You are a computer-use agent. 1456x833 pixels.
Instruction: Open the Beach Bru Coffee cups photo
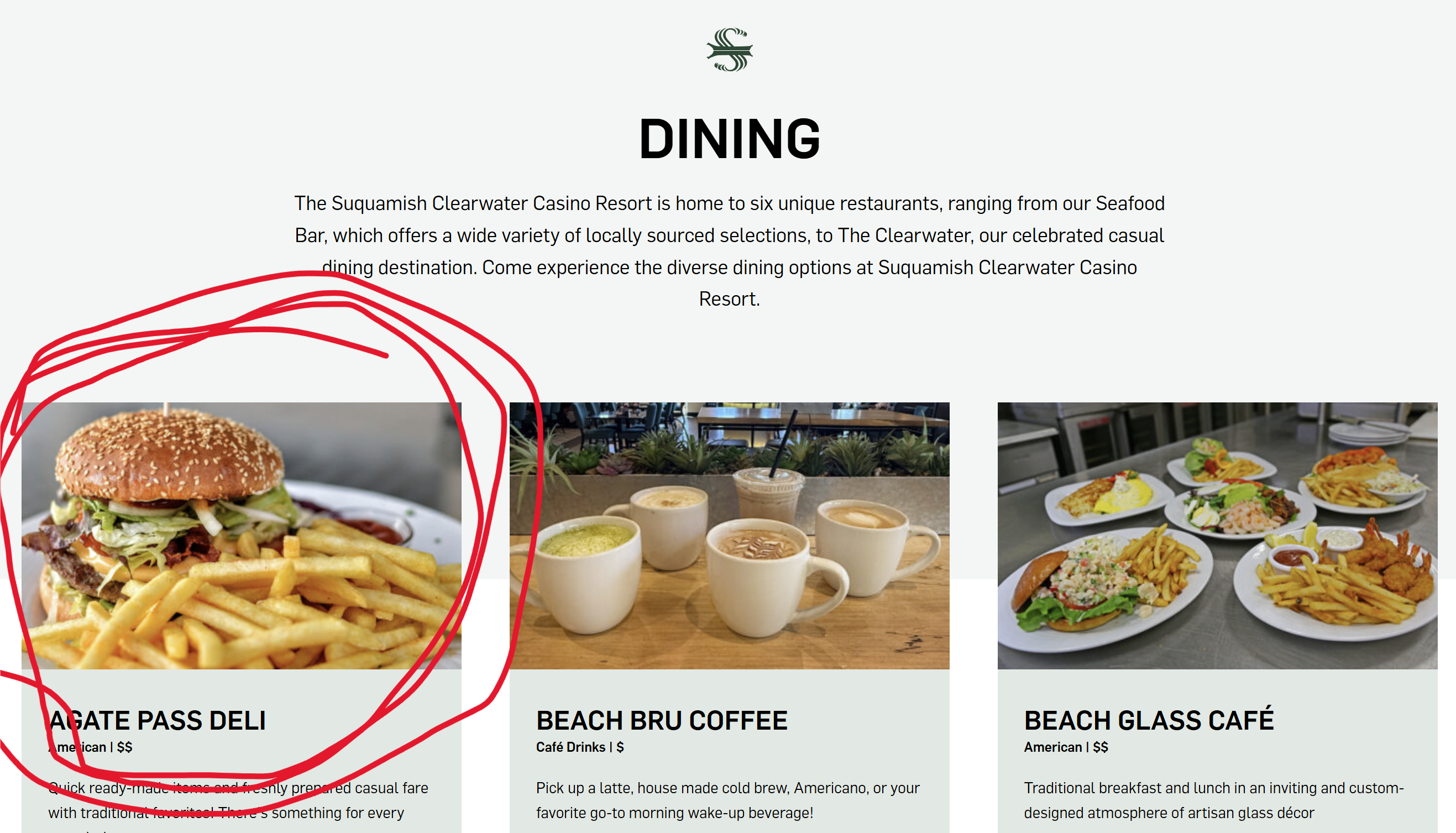click(730, 536)
